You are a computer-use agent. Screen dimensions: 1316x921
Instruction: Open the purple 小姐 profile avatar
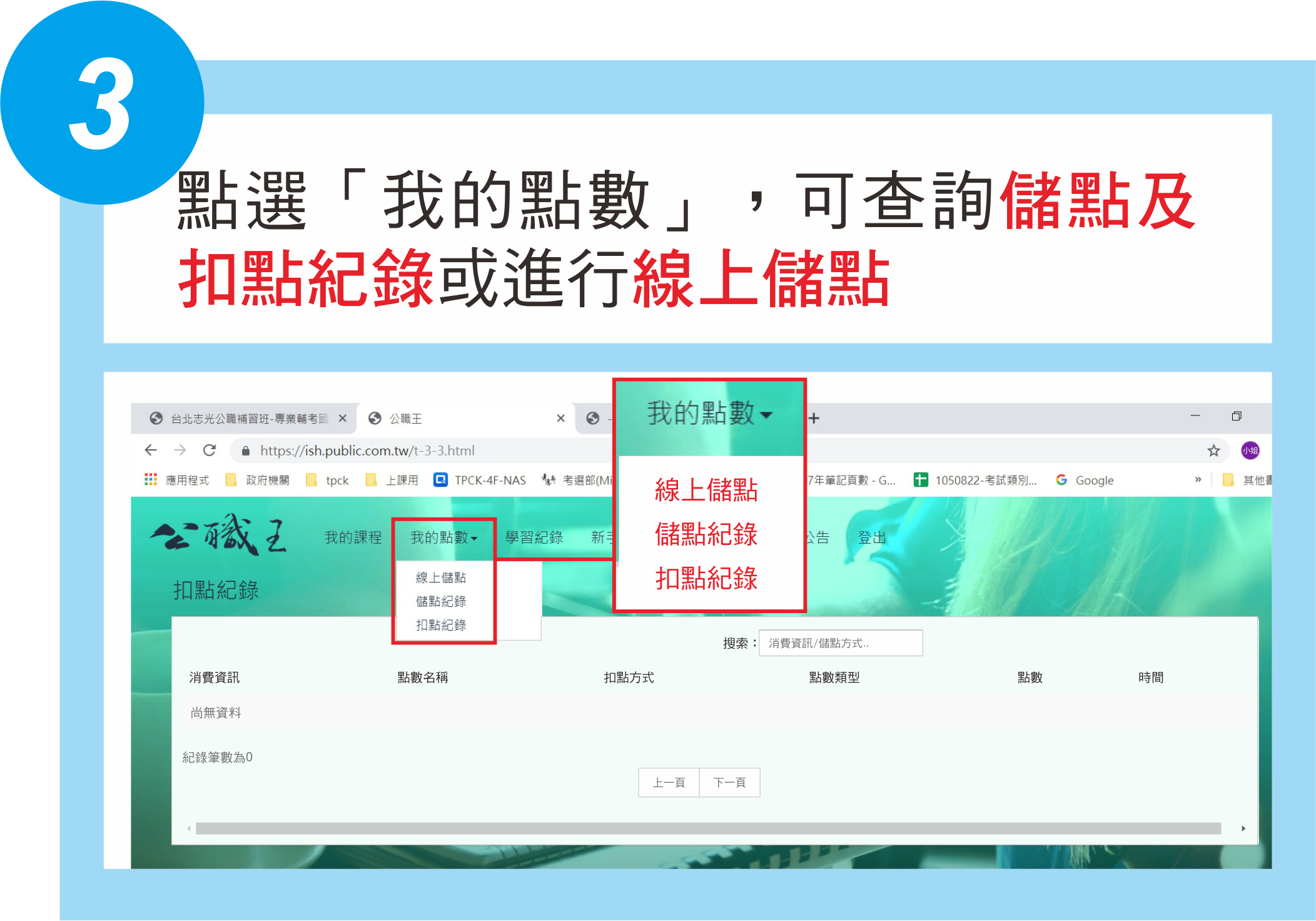1250,450
